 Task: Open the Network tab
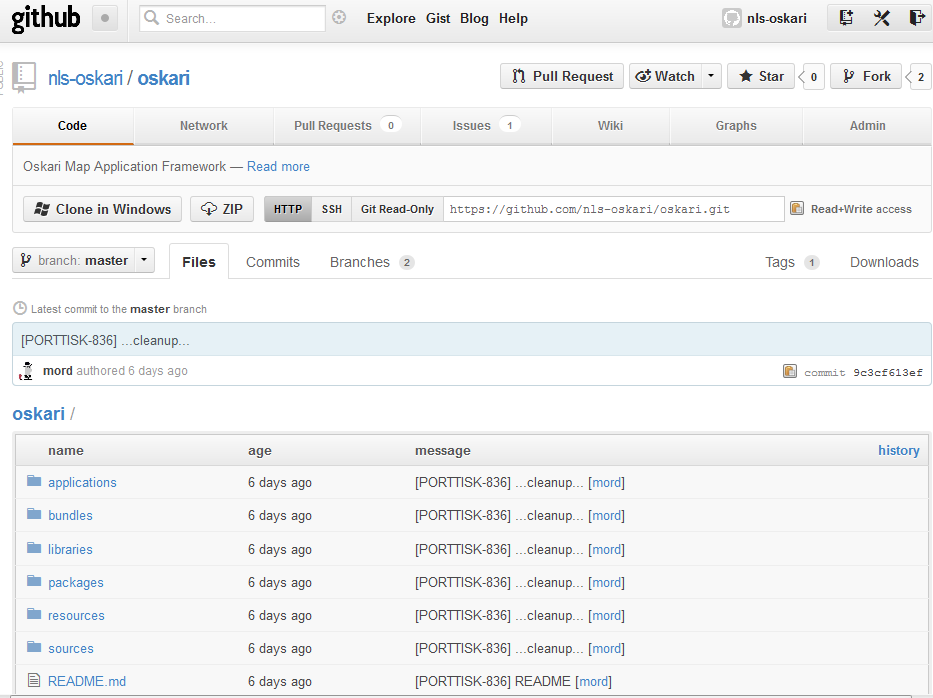(203, 126)
